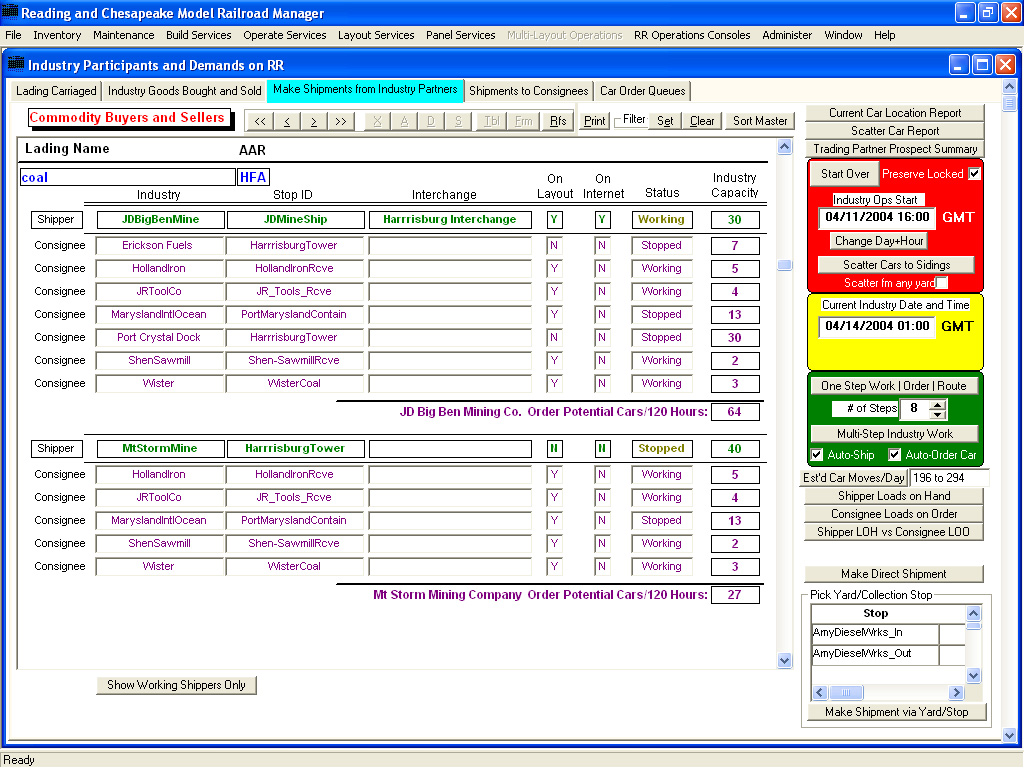Click the X delete toolbar button
Screen dimensions: 1024x768
(x=377, y=121)
